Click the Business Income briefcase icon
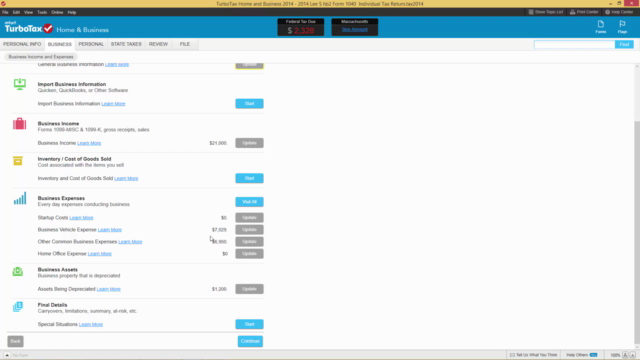640x360 pixels. point(20,124)
